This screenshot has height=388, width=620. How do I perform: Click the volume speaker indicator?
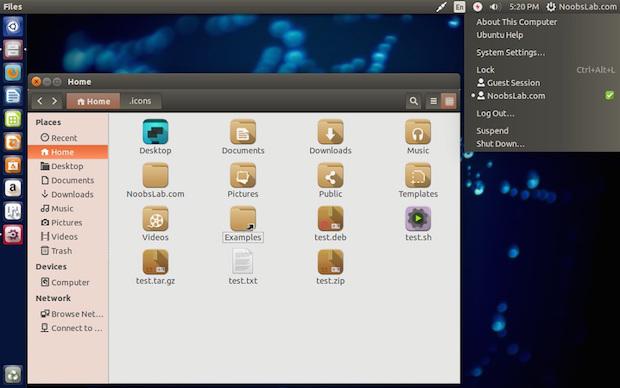coord(494,7)
